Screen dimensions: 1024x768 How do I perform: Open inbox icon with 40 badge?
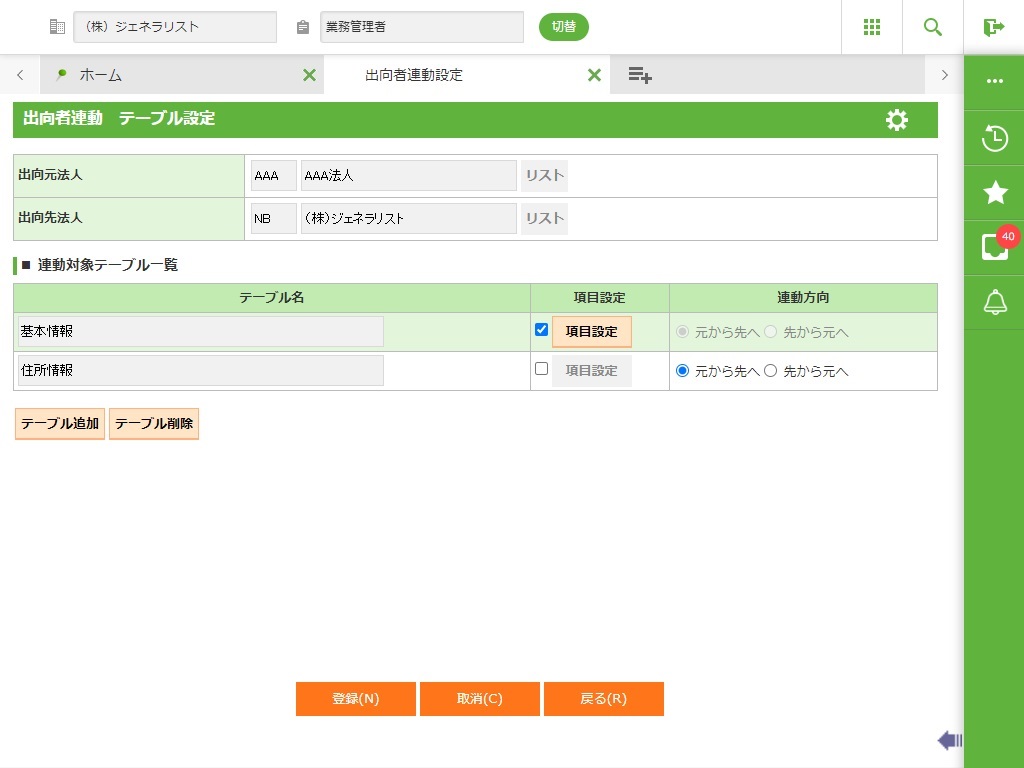(994, 247)
